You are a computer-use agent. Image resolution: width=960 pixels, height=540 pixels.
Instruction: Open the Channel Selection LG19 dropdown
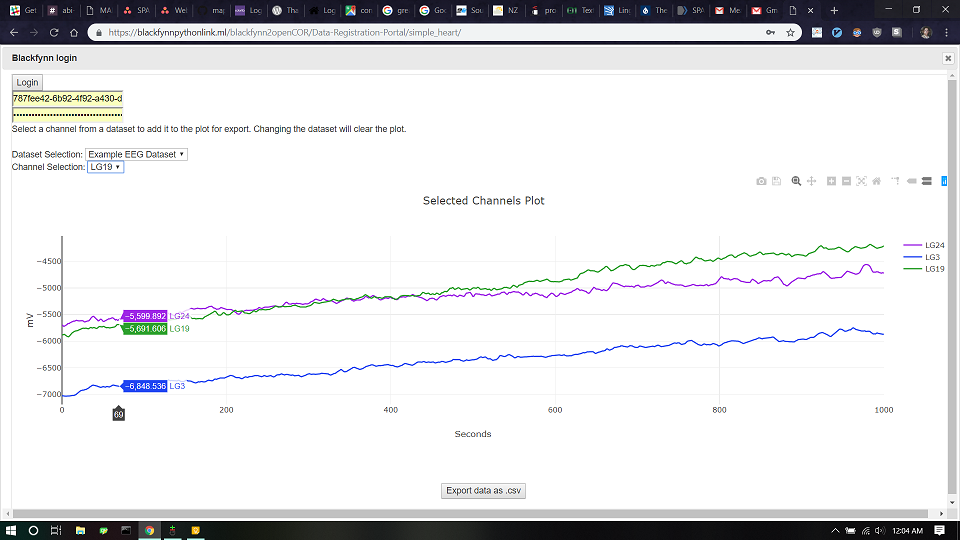tap(105, 167)
